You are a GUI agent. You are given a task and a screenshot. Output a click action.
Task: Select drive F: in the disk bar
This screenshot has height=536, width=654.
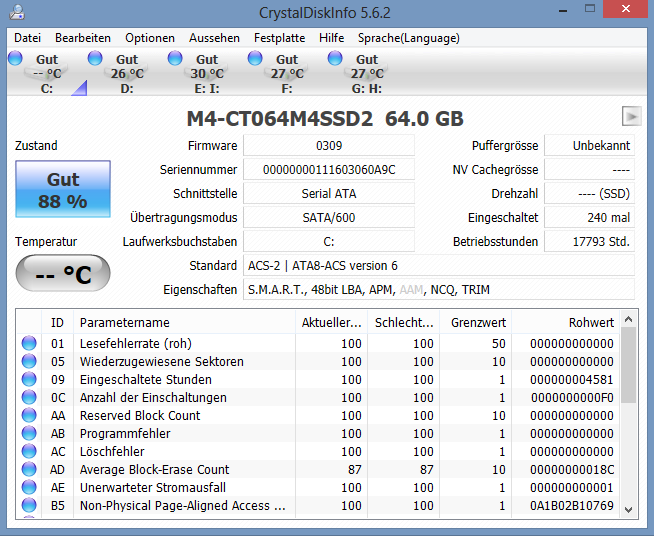click(287, 73)
